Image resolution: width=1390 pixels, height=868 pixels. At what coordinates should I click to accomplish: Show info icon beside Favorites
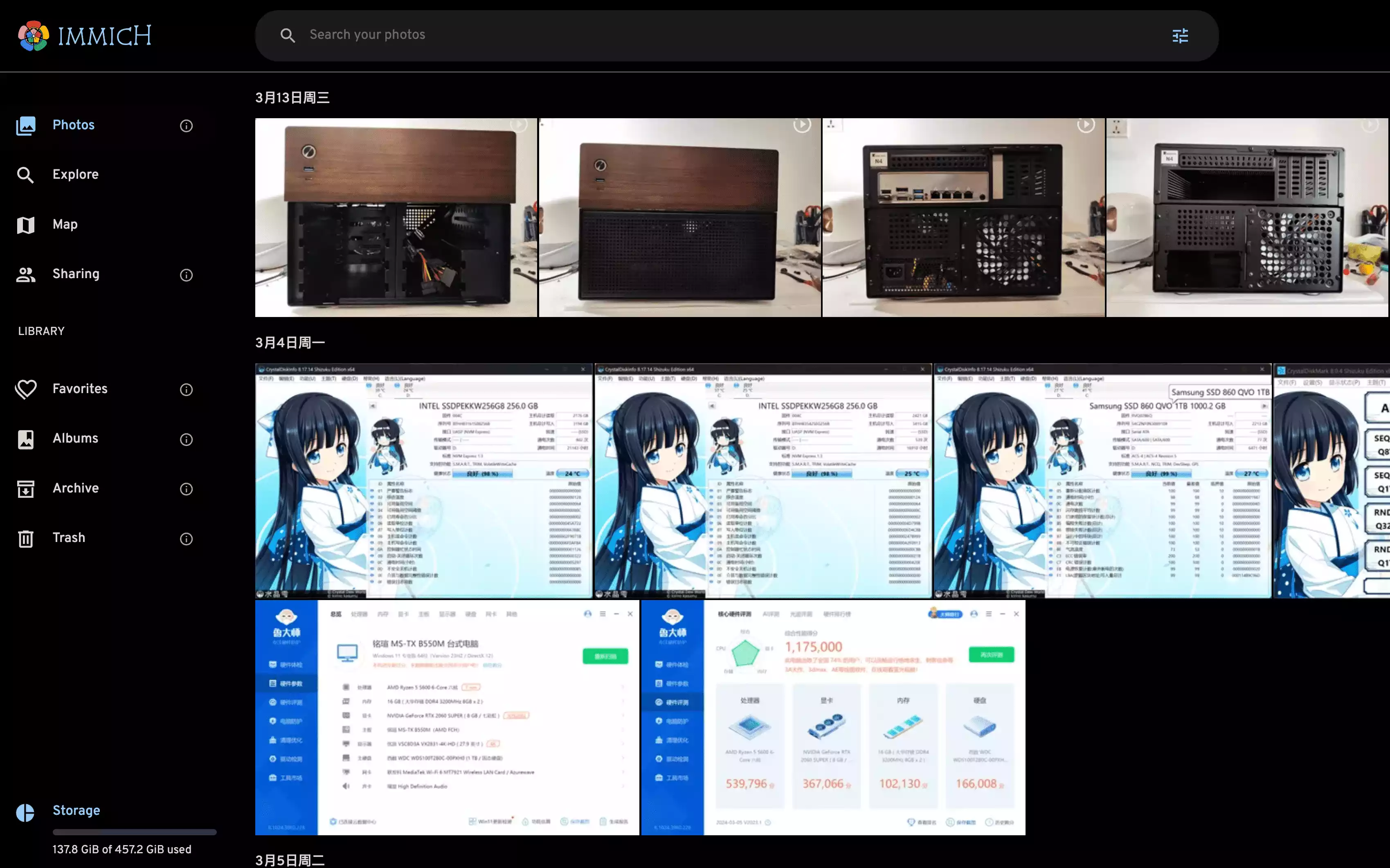[186, 390]
